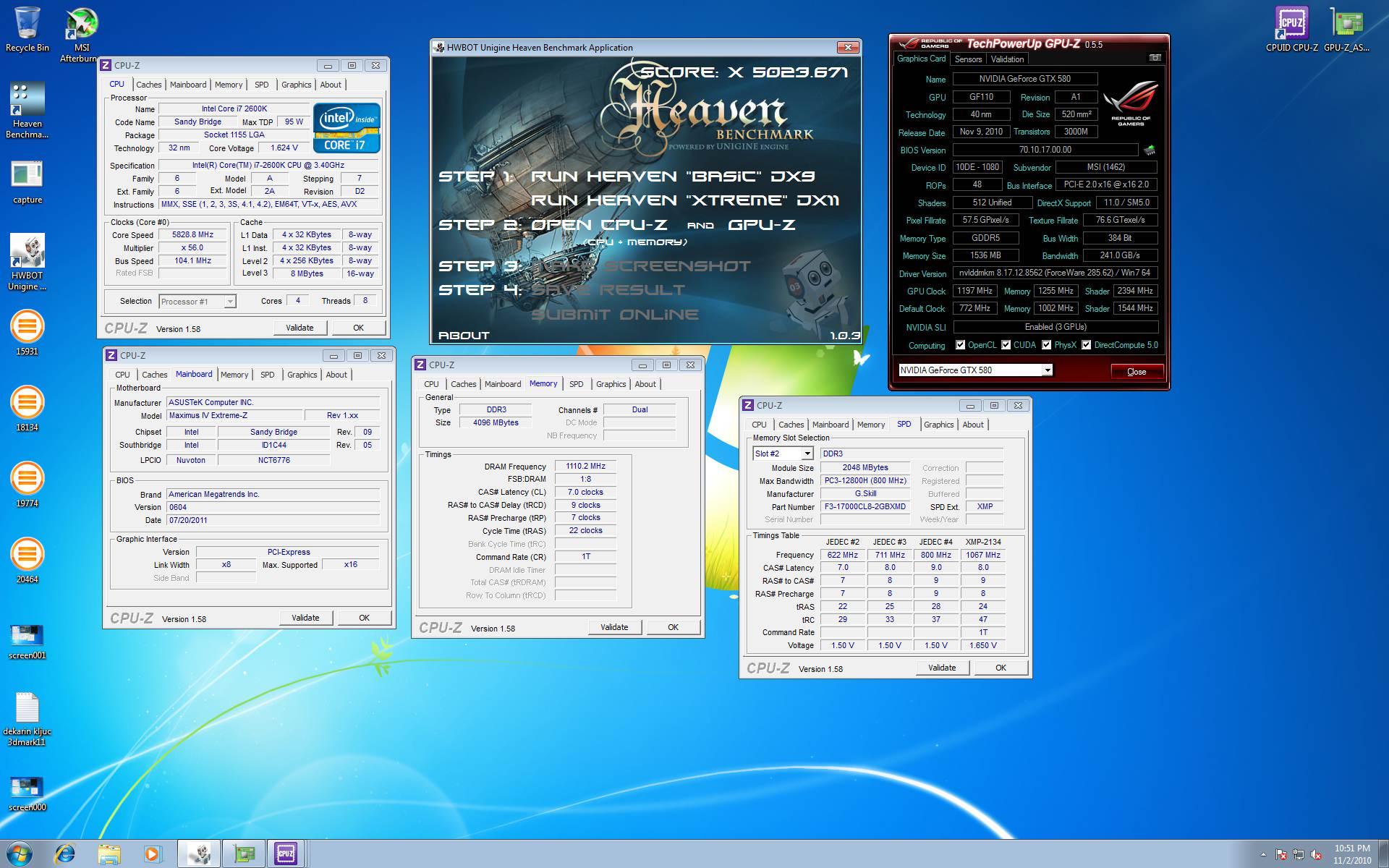Screen dimensions: 1389x868
Task: Open the Slot #2 memory slot dropdown
Action: tap(807, 454)
